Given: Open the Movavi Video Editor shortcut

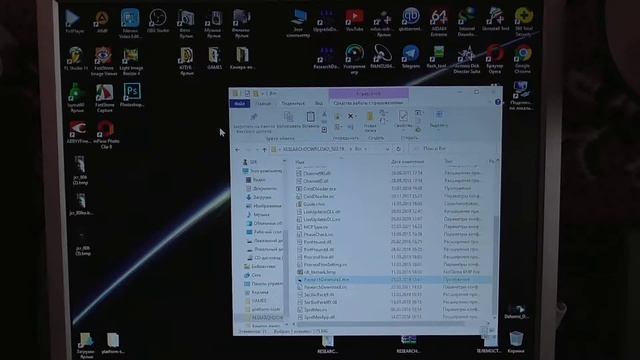Looking at the screenshot, I should [130, 23].
